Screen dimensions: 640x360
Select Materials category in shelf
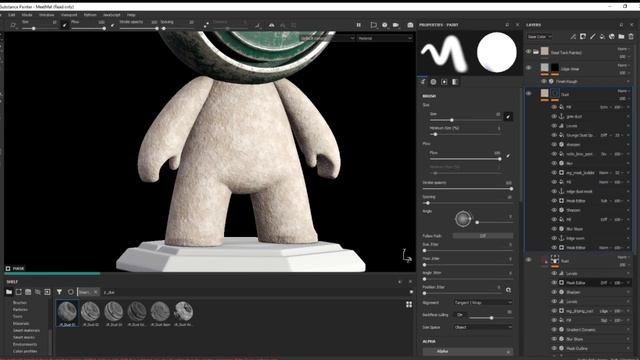(x=21, y=323)
